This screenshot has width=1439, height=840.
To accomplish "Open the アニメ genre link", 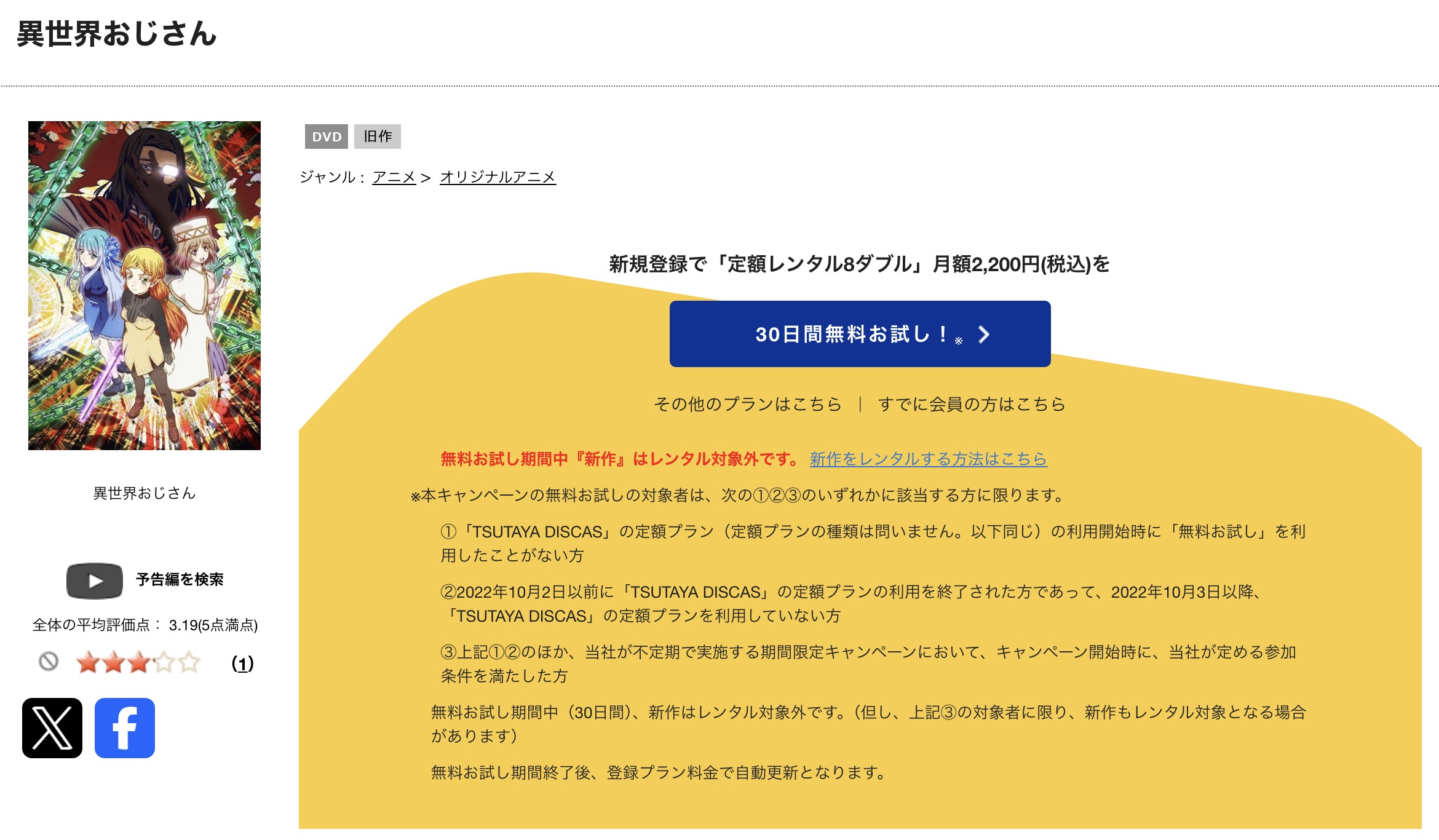I will (x=394, y=177).
